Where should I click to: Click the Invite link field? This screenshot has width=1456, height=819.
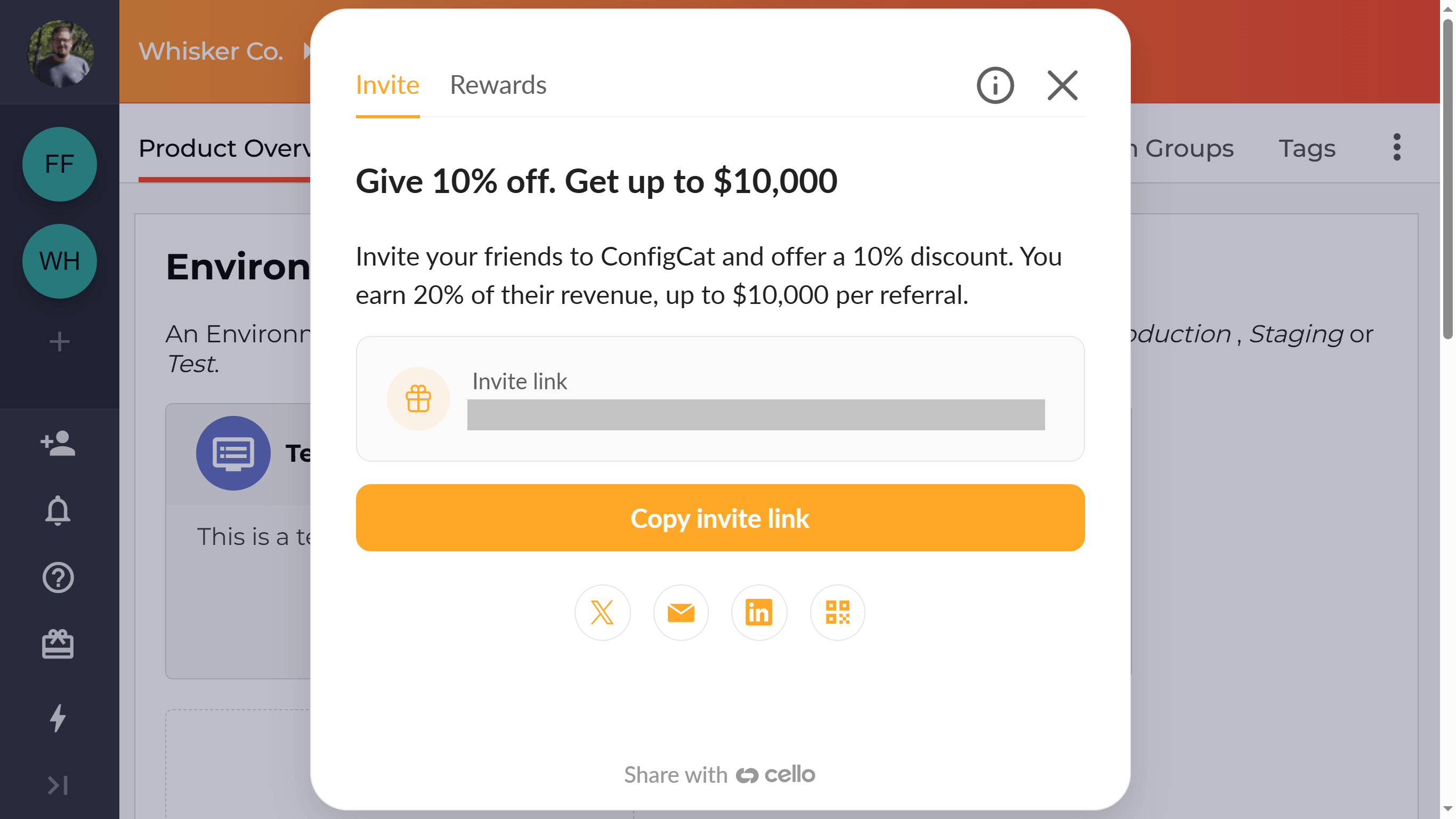[756, 415]
